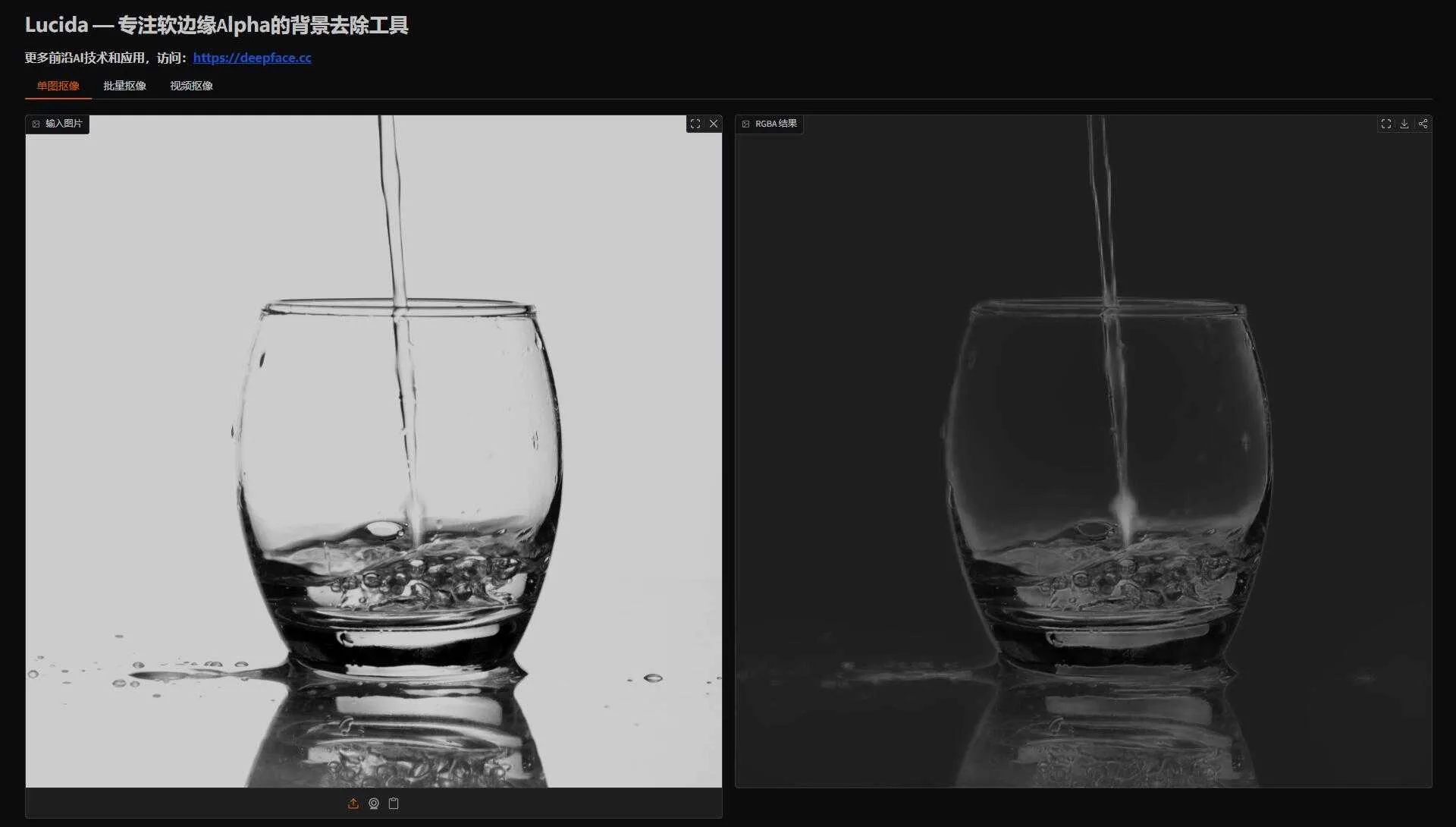
Task: Open the deepface.cc link
Action: pyautogui.click(x=252, y=58)
